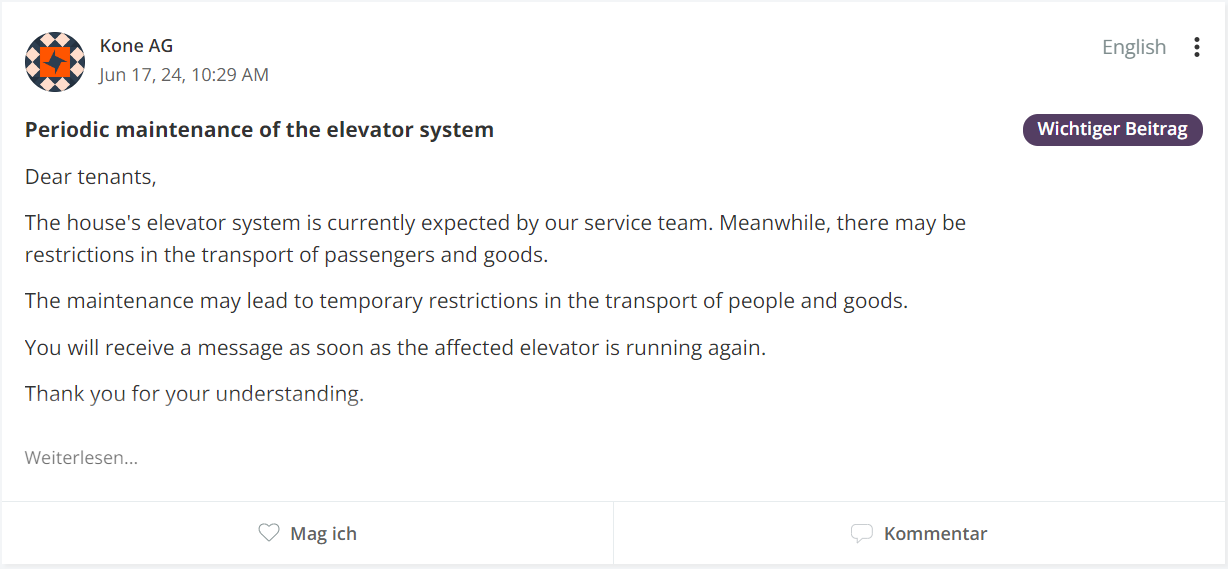Click the speech bubble comment icon
The height and width of the screenshot is (569, 1228).
click(861, 534)
